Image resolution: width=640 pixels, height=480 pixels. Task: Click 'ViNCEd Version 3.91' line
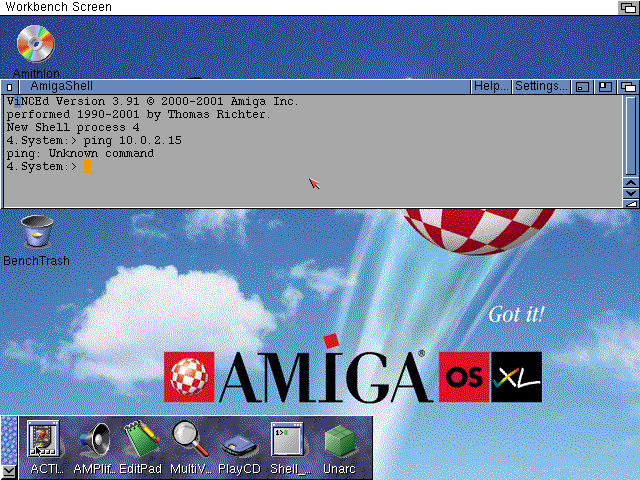coord(153,101)
